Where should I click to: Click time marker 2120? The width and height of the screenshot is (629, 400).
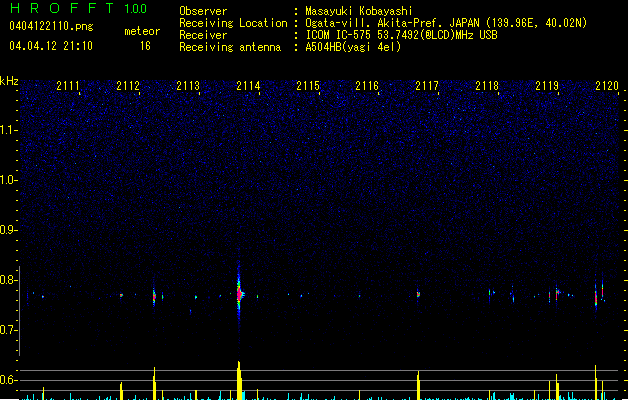(x=607, y=86)
